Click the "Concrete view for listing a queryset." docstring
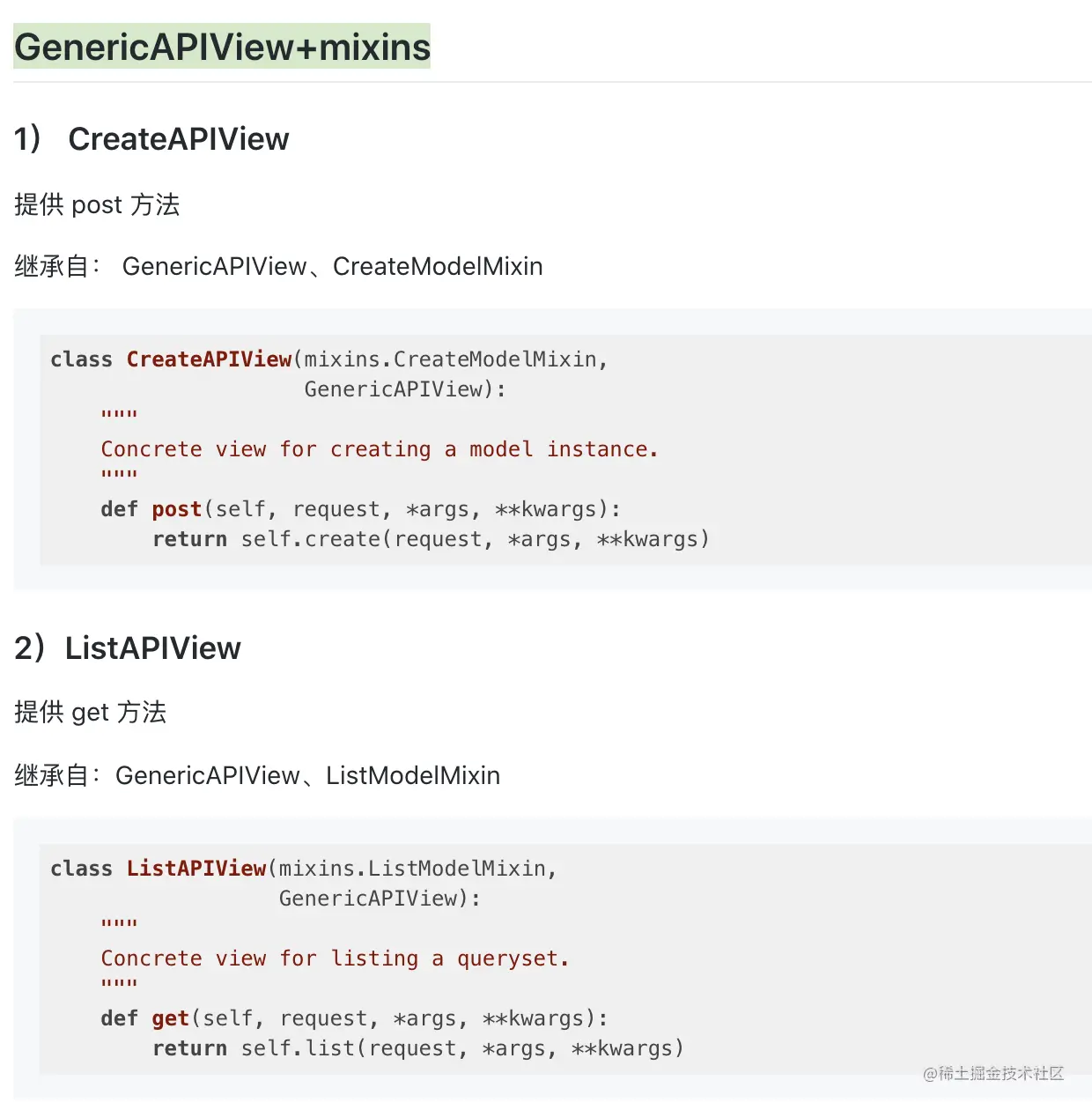1092x1110 pixels. pyautogui.click(x=336, y=958)
